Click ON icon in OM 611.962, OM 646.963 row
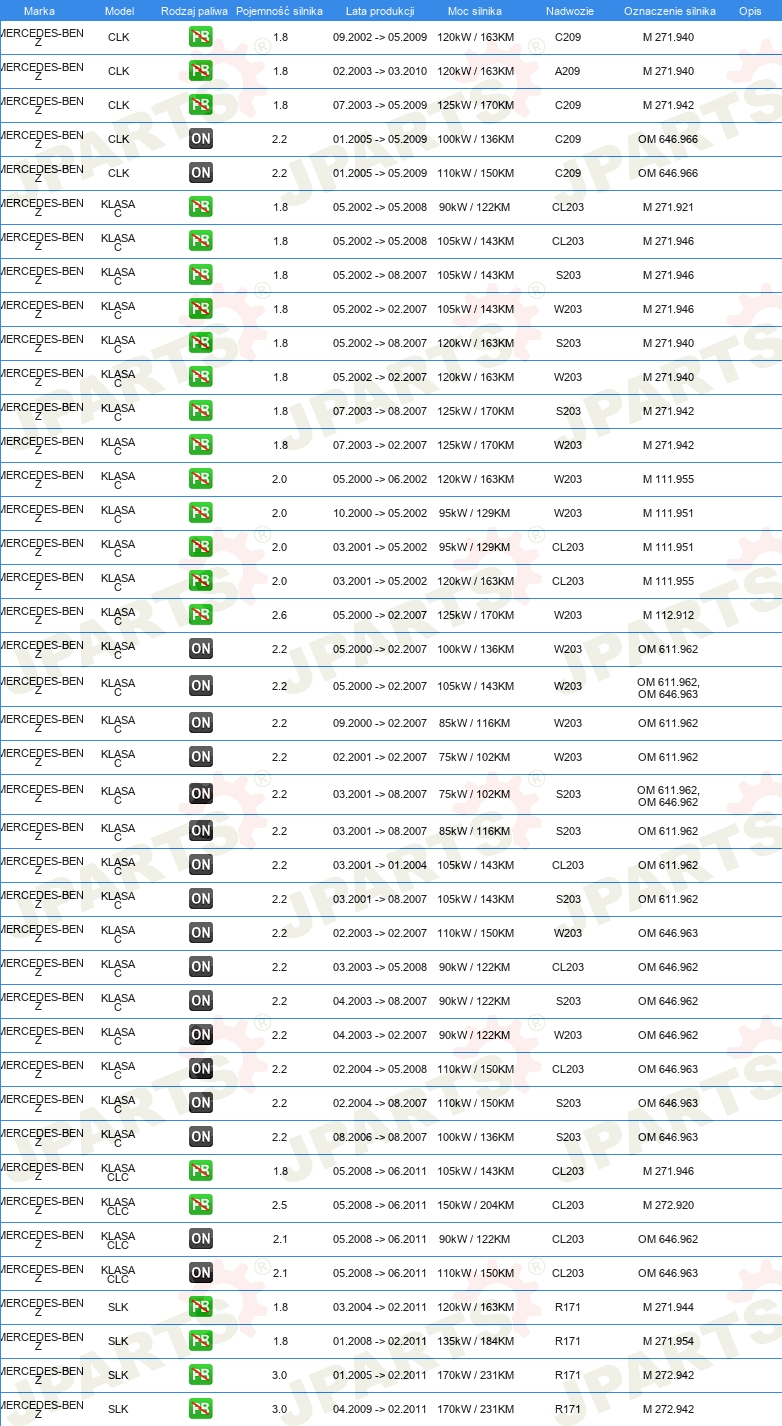The height and width of the screenshot is (1426, 782). pyautogui.click(x=201, y=686)
